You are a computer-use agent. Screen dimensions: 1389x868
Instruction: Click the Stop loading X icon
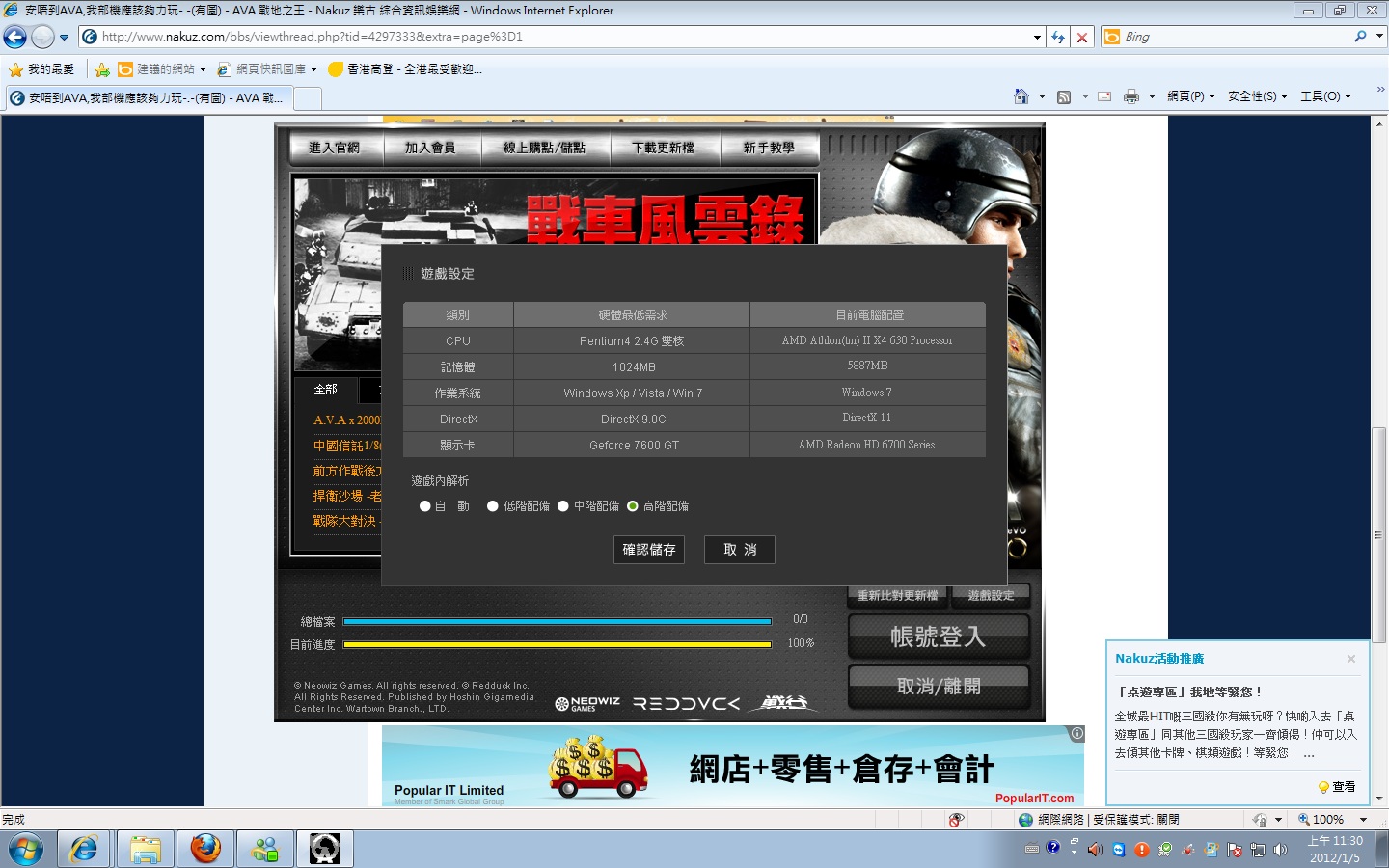pyautogui.click(x=1082, y=37)
